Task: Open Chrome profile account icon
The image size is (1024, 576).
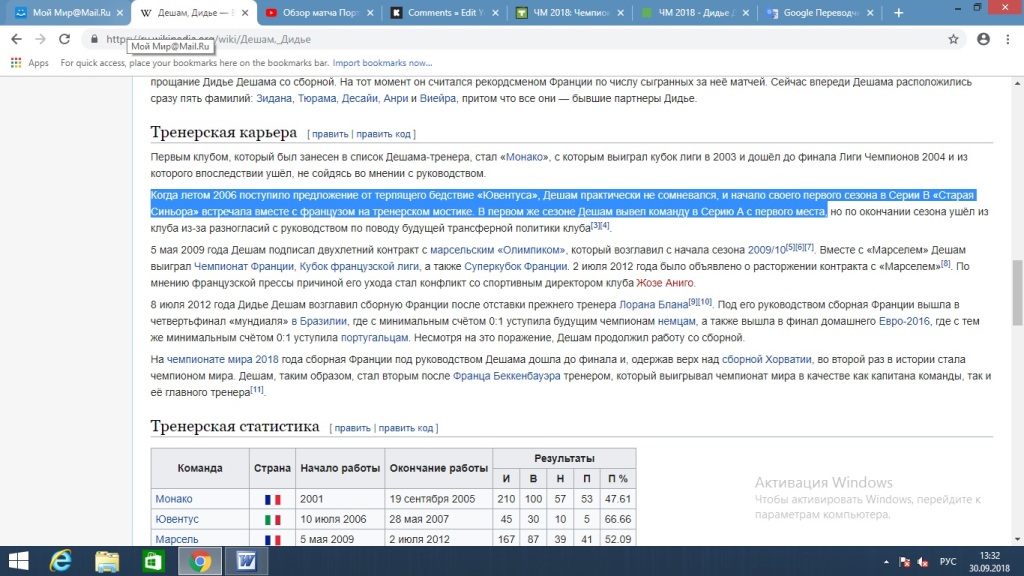Action: click(x=984, y=39)
